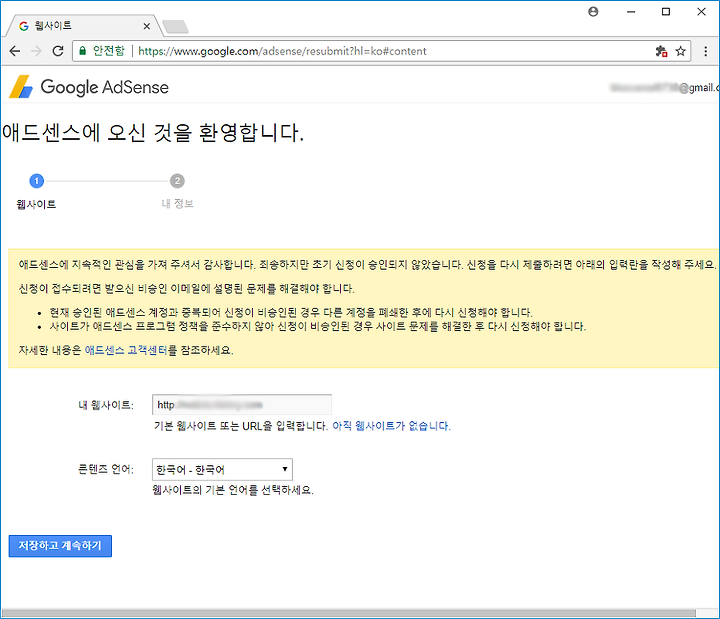
Task: Click the blurred gmail account address
Action: click(x=664, y=87)
